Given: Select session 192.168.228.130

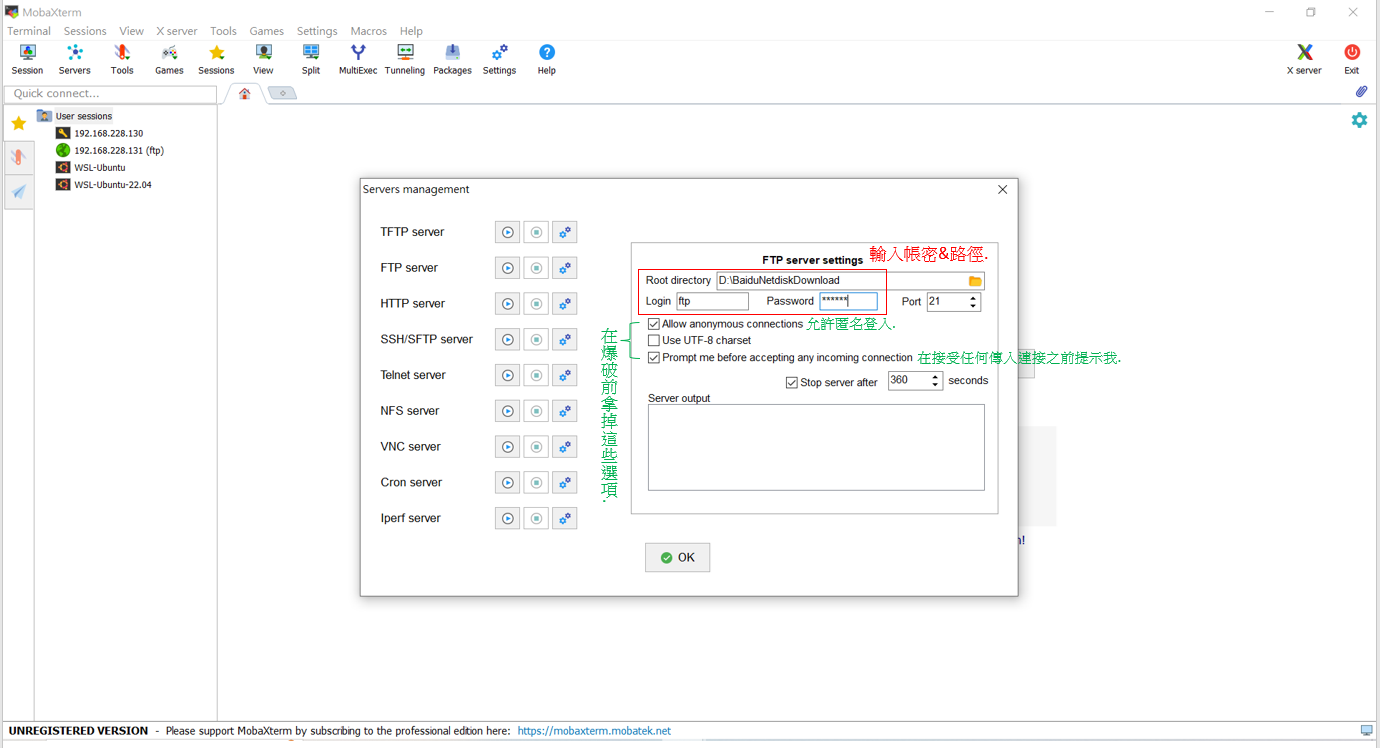Looking at the screenshot, I should (x=108, y=133).
